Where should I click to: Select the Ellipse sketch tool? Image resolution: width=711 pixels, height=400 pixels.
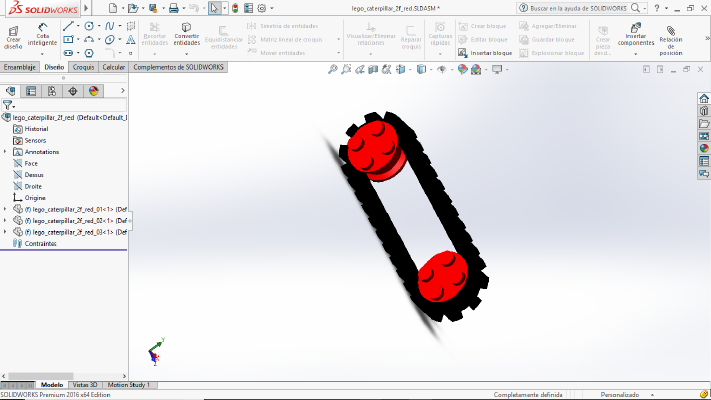[x=109, y=39]
